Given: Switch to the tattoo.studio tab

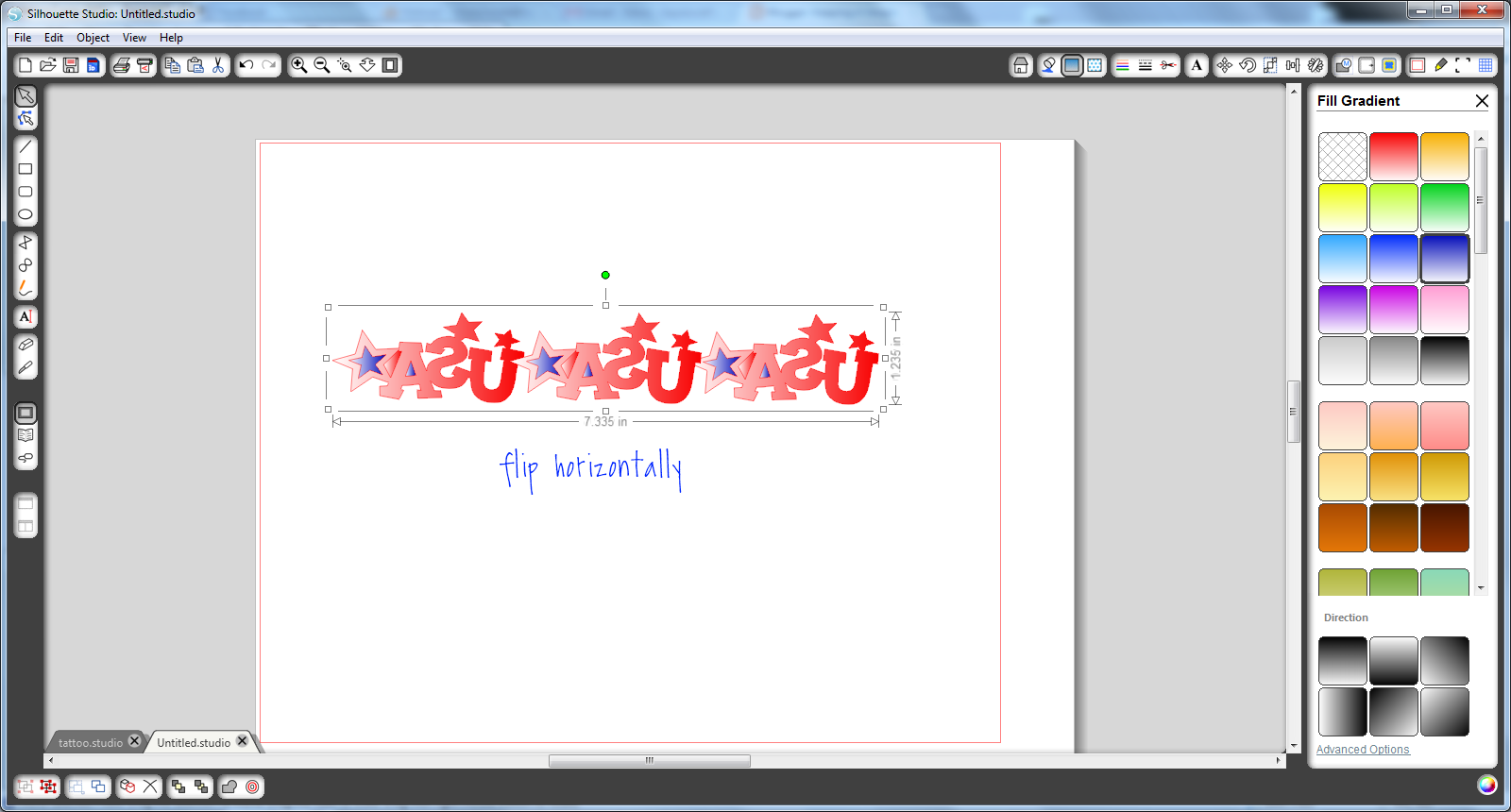Looking at the screenshot, I should point(91,743).
